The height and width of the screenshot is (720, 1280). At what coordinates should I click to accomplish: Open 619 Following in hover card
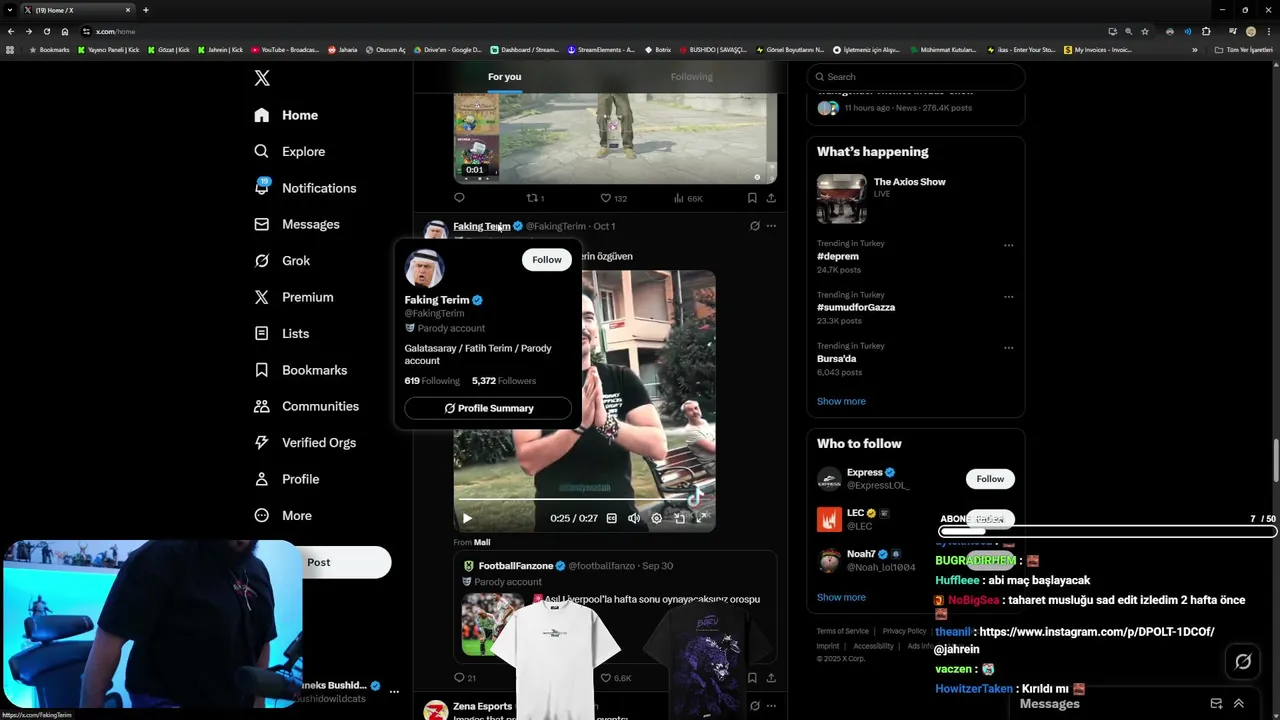pyautogui.click(x=432, y=381)
